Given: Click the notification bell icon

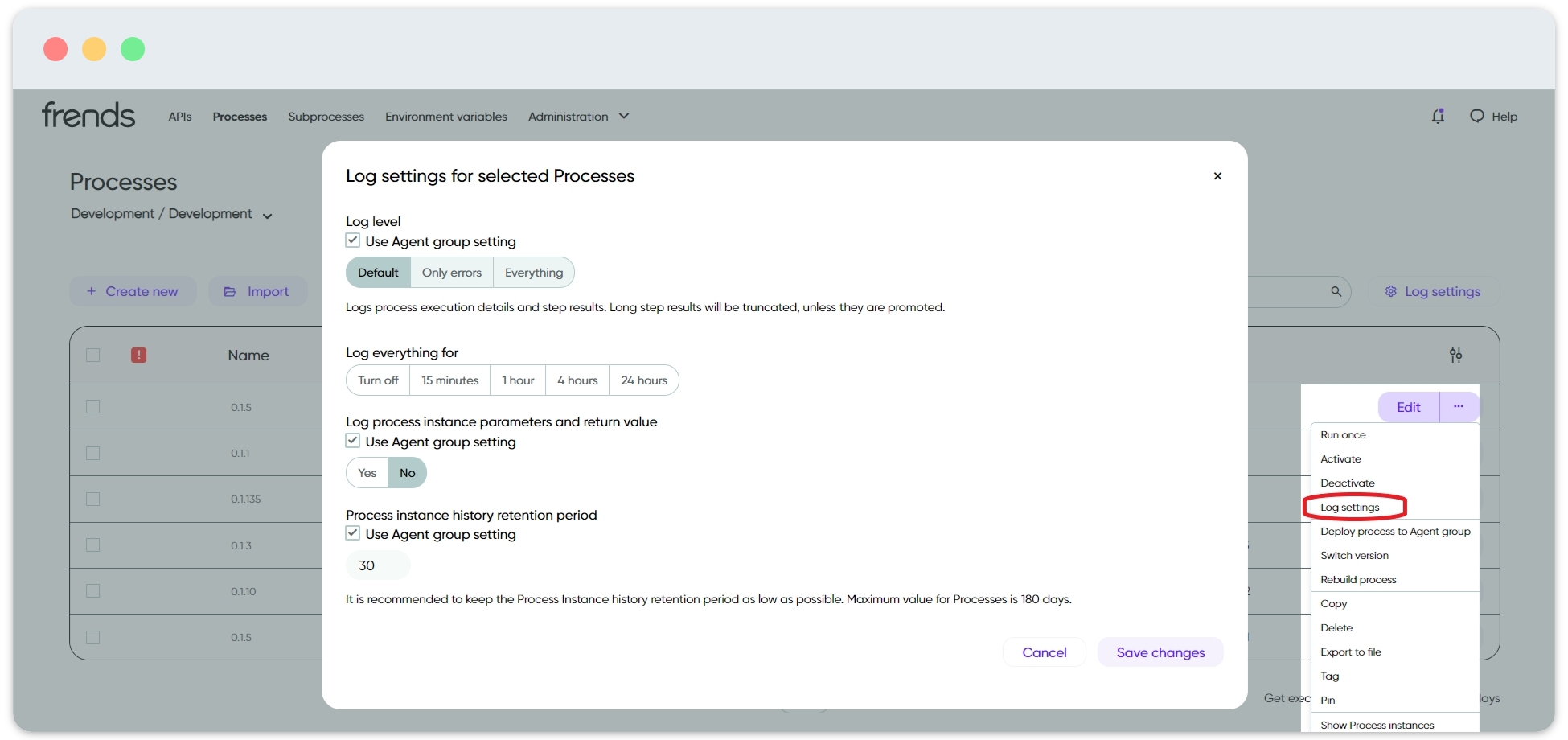Looking at the screenshot, I should coord(1438,117).
